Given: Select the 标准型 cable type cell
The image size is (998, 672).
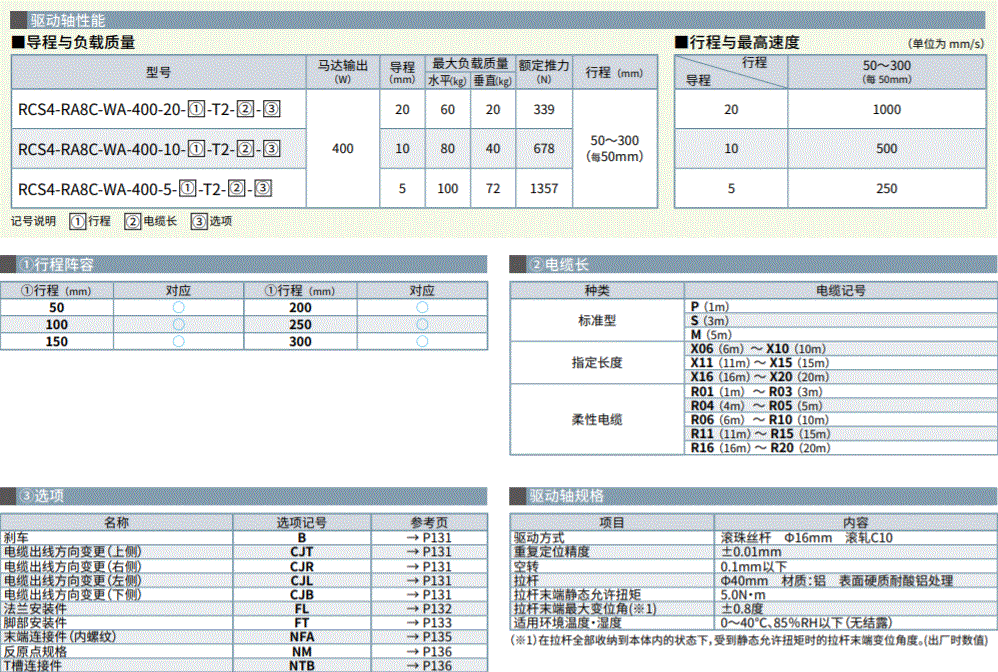Looking at the screenshot, I should click(x=597, y=321).
